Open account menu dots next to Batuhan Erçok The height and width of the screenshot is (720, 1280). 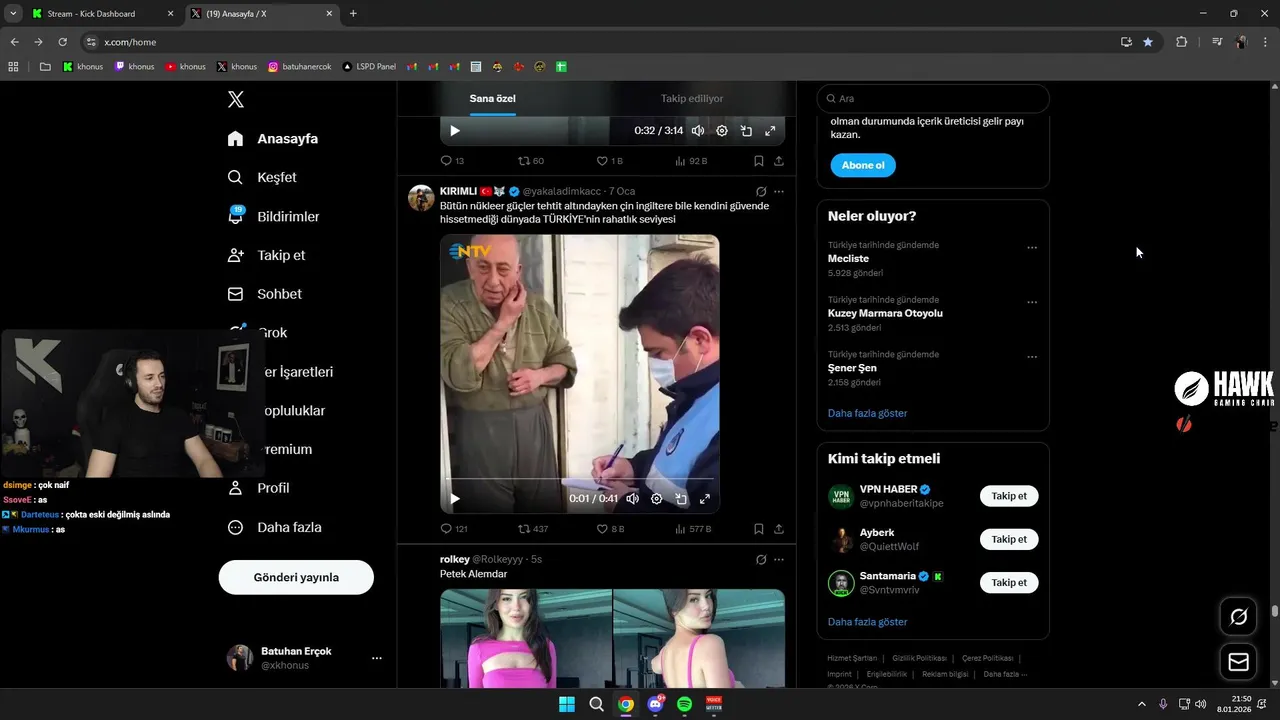click(377, 658)
